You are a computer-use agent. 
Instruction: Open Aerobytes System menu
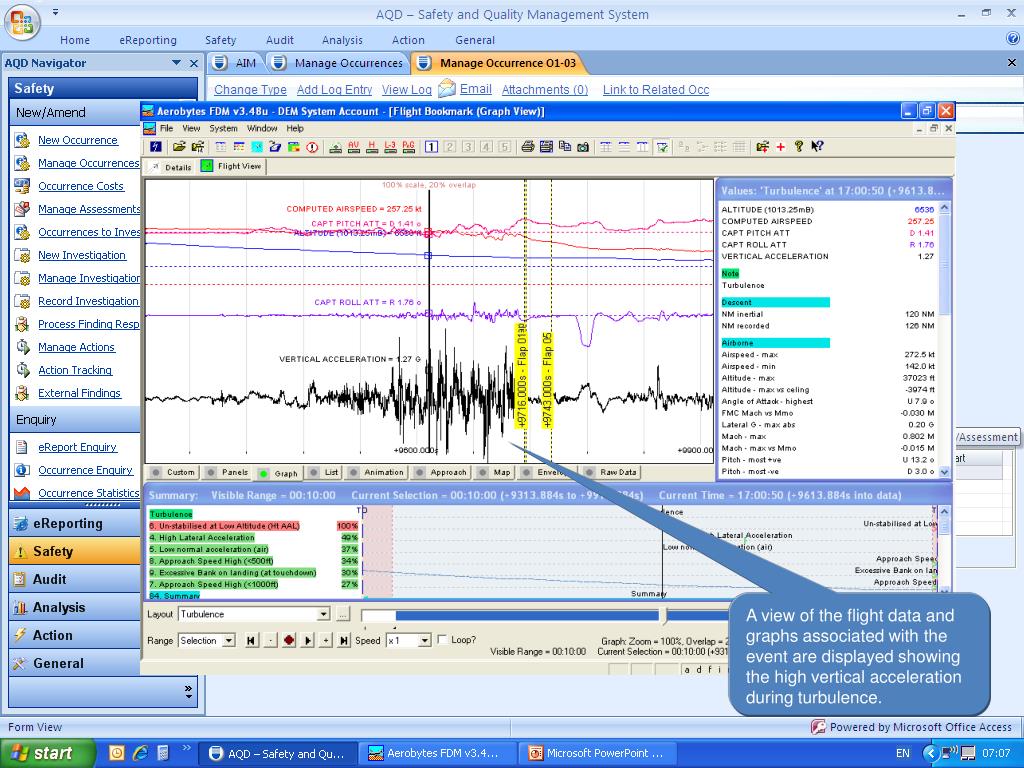(223, 129)
